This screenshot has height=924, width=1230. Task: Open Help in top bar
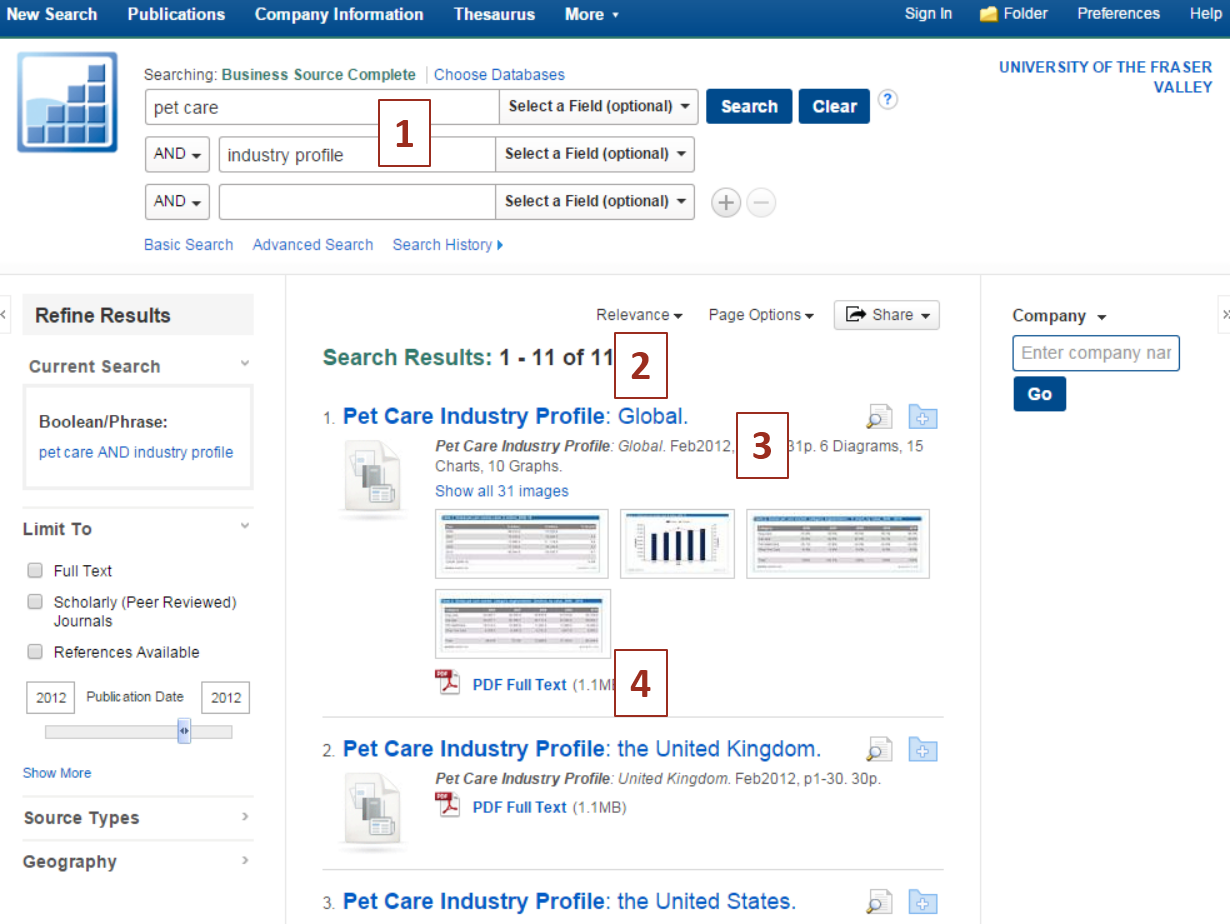(1206, 14)
